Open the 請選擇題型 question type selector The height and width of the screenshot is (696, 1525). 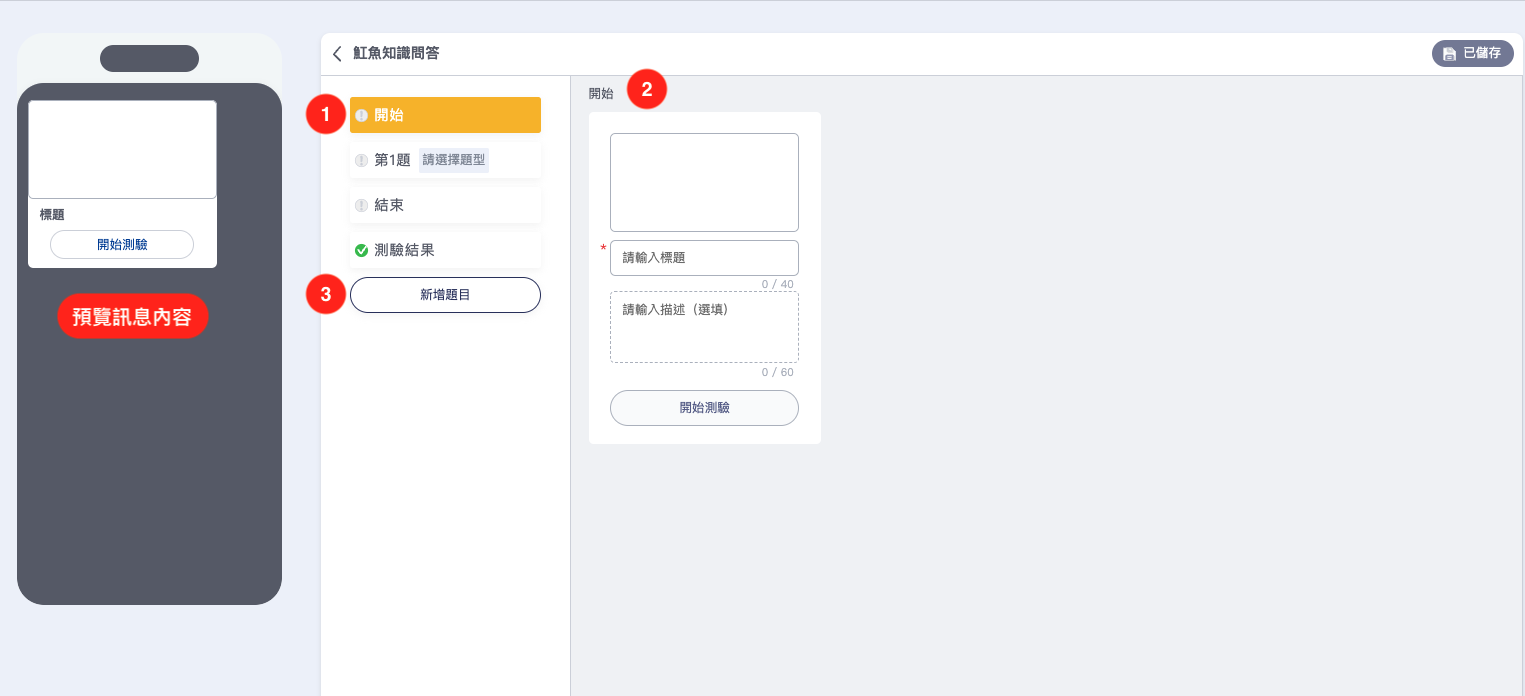pos(453,160)
